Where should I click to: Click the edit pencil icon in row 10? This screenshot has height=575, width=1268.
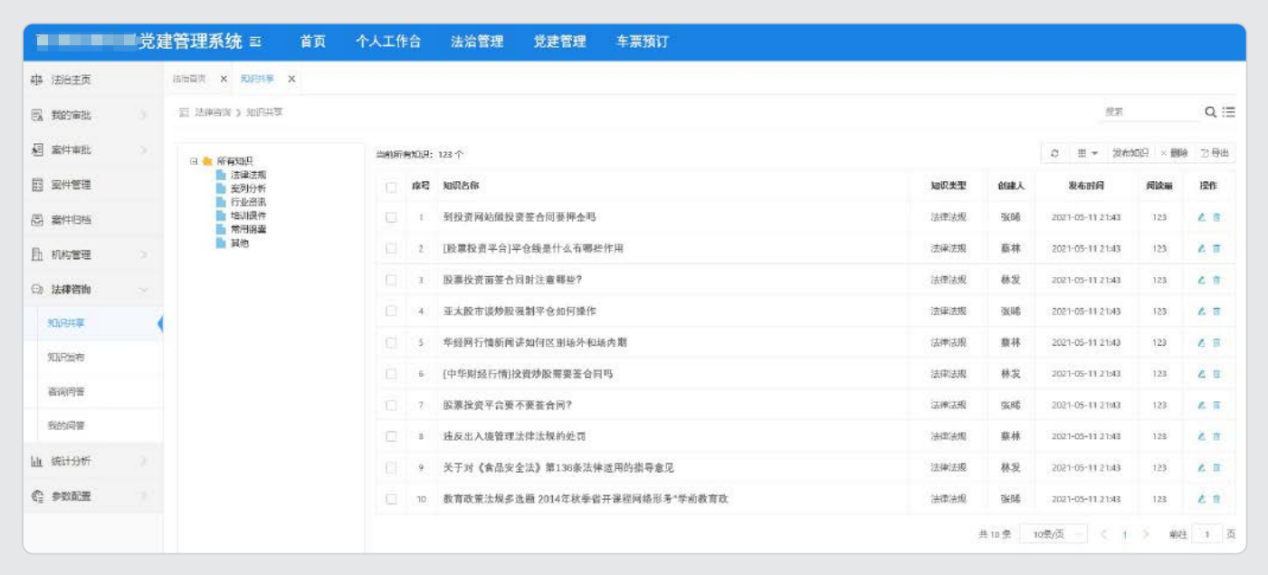click(x=1201, y=499)
